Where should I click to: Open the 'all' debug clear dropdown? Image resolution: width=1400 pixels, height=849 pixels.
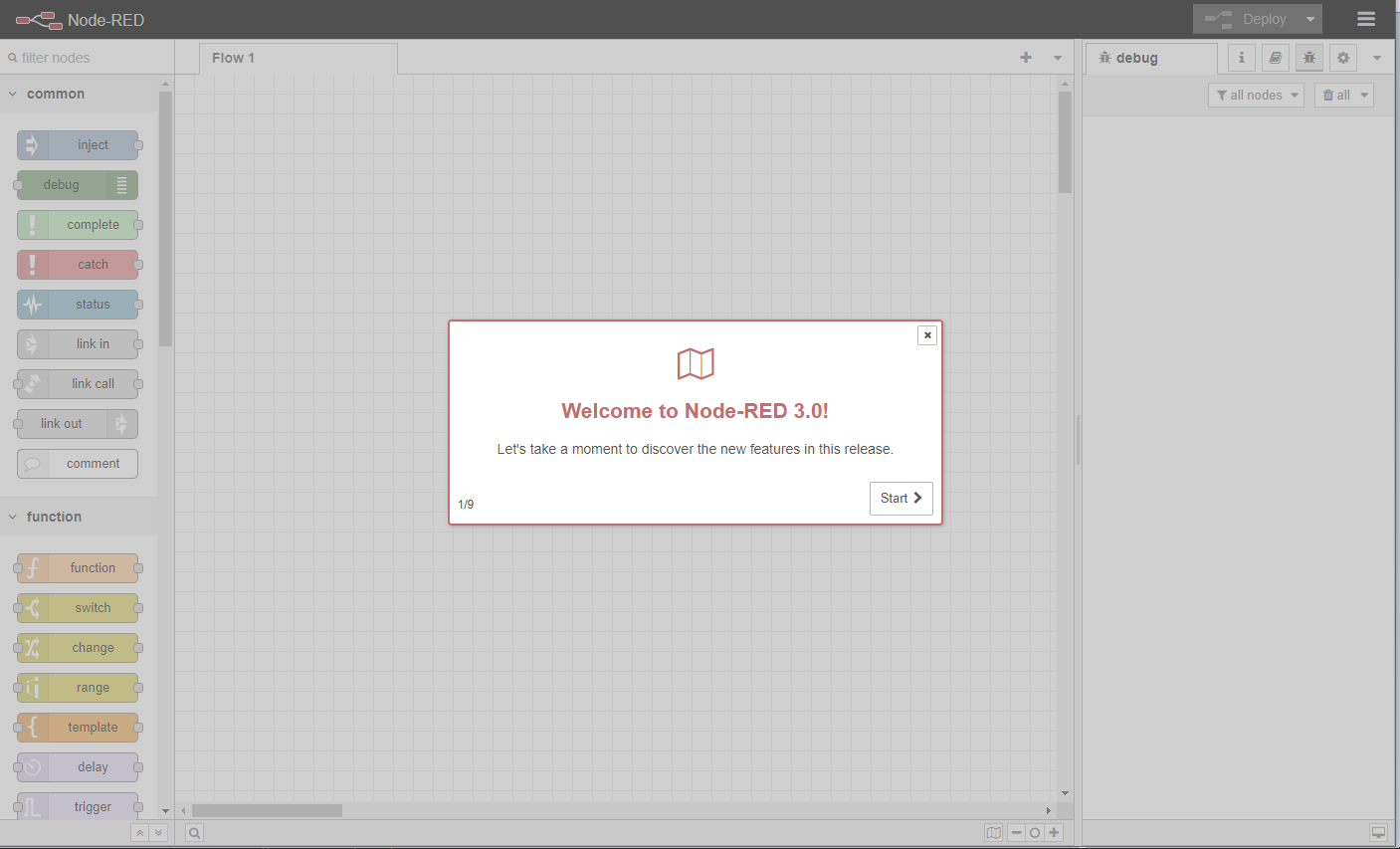pyautogui.click(x=1343, y=94)
